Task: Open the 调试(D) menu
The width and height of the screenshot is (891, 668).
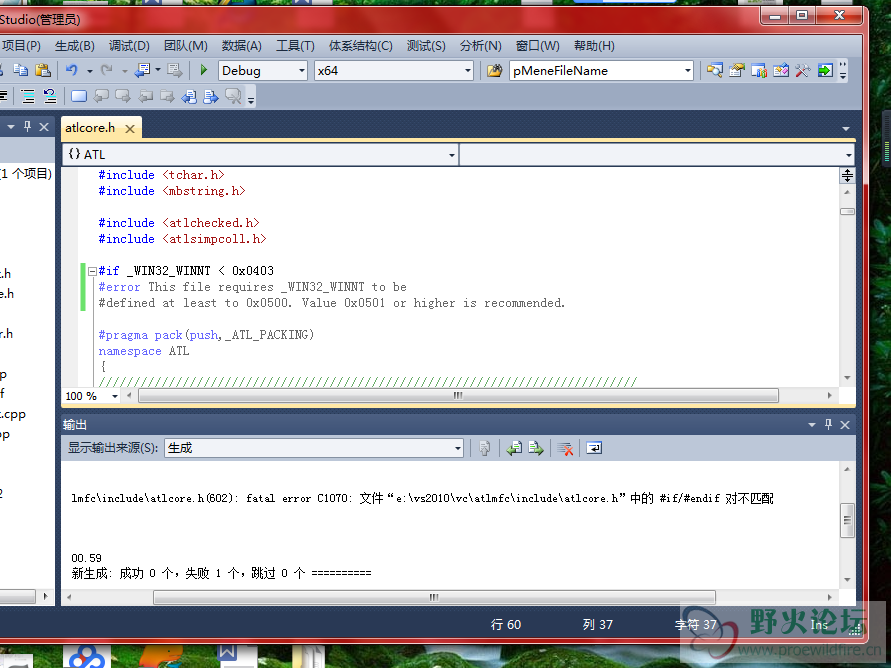Action: pyautogui.click(x=129, y=45)
